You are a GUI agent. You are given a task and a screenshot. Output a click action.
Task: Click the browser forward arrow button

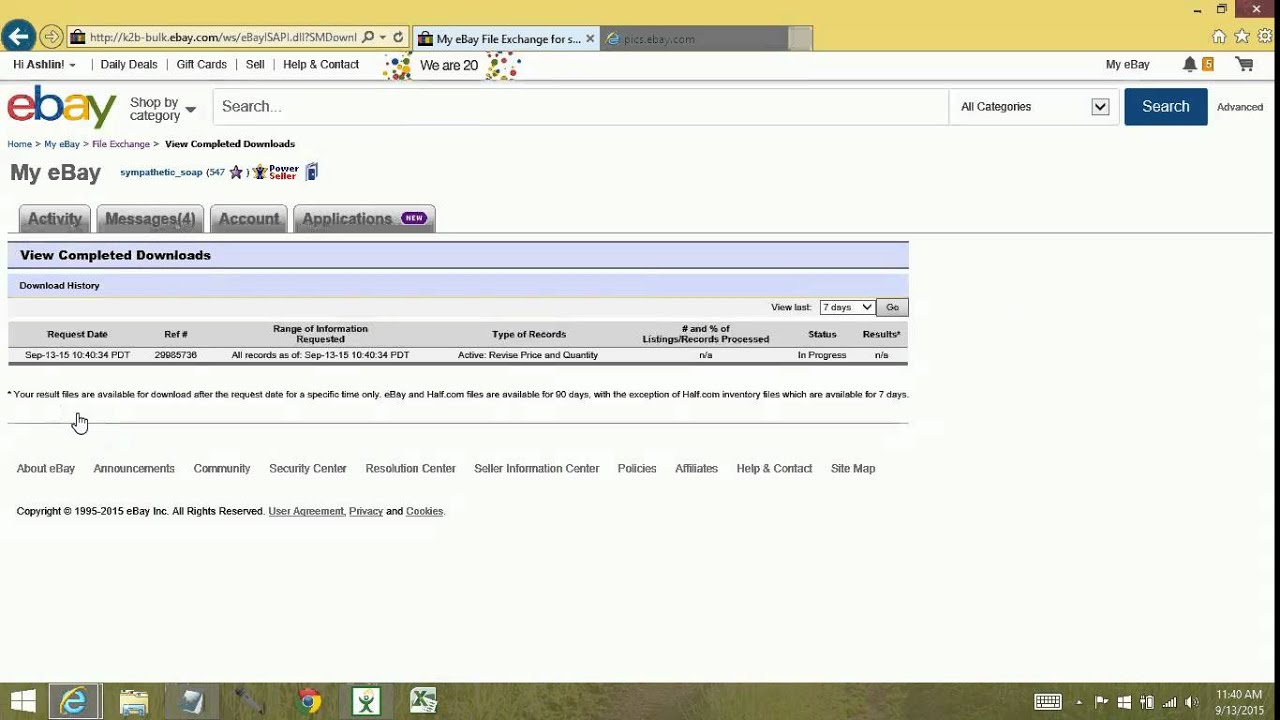[52, 38]
